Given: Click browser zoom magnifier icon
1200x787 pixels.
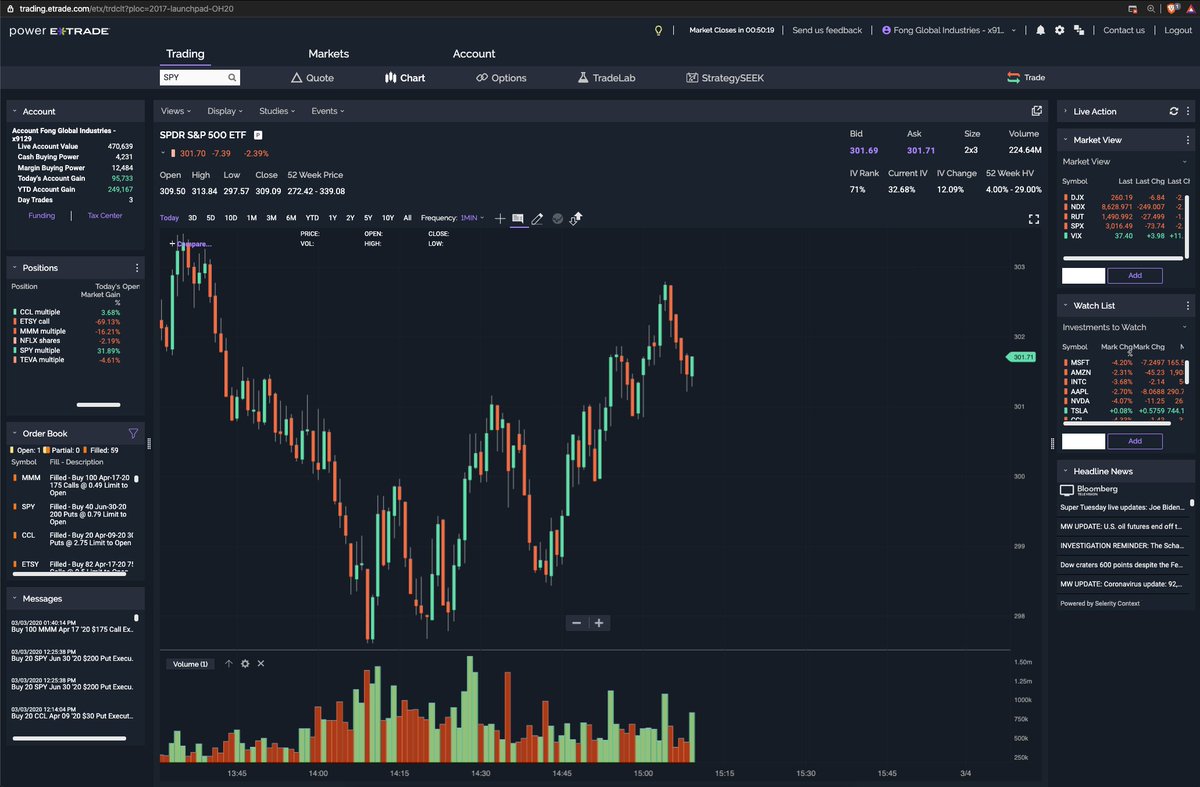Looking at the screenshot, I should tap(1152, 7).
